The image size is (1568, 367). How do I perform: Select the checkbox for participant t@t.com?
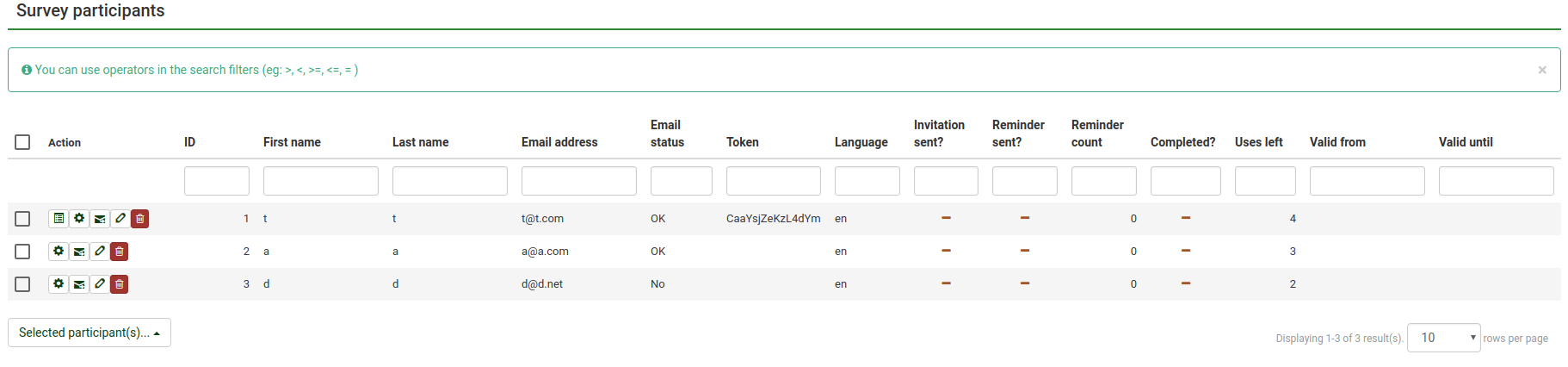(x=23, y=219)
